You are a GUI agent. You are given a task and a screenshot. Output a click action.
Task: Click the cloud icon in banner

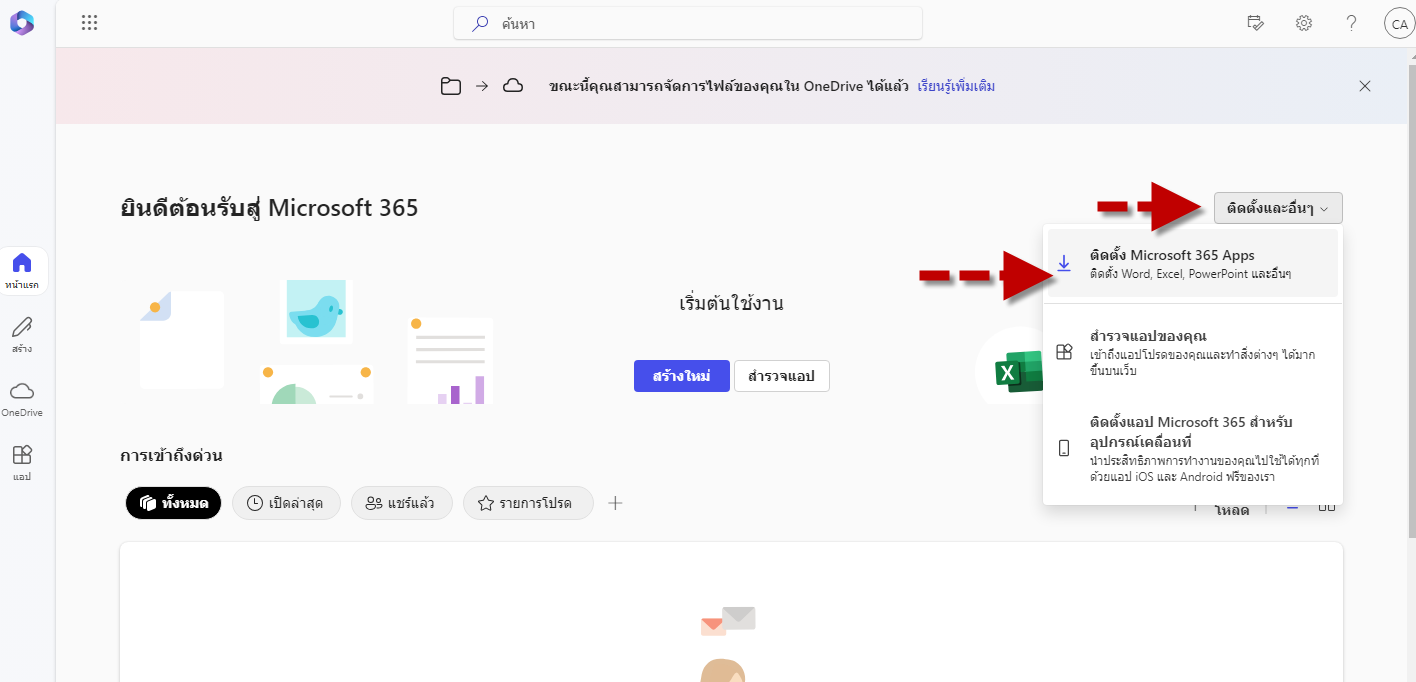tap(513, 86)
